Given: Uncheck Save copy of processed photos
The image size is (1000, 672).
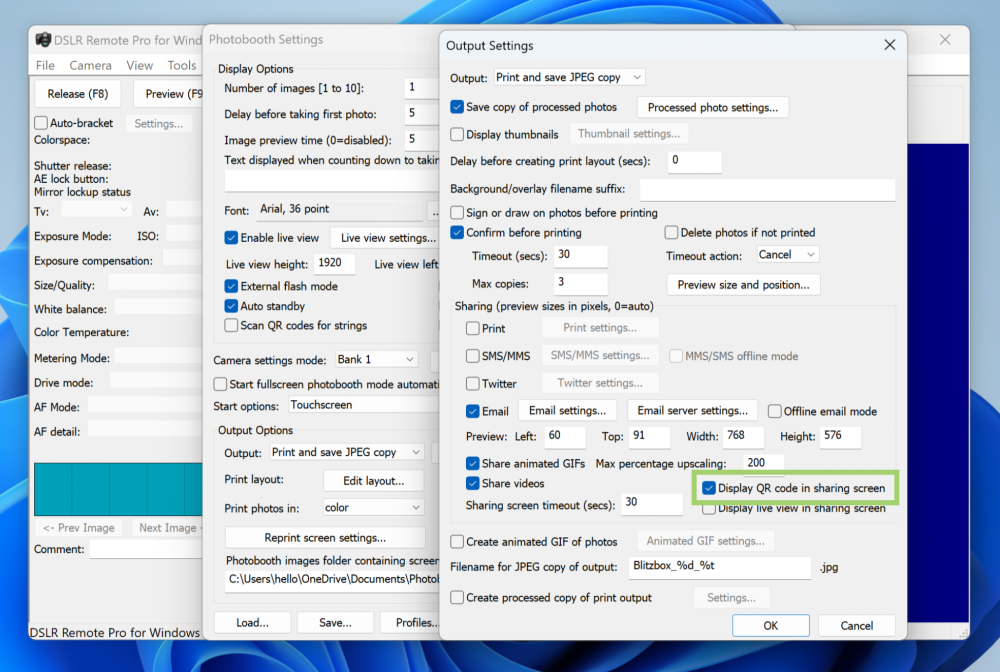Looking at the screenshot, I should (x=457, y=106).
